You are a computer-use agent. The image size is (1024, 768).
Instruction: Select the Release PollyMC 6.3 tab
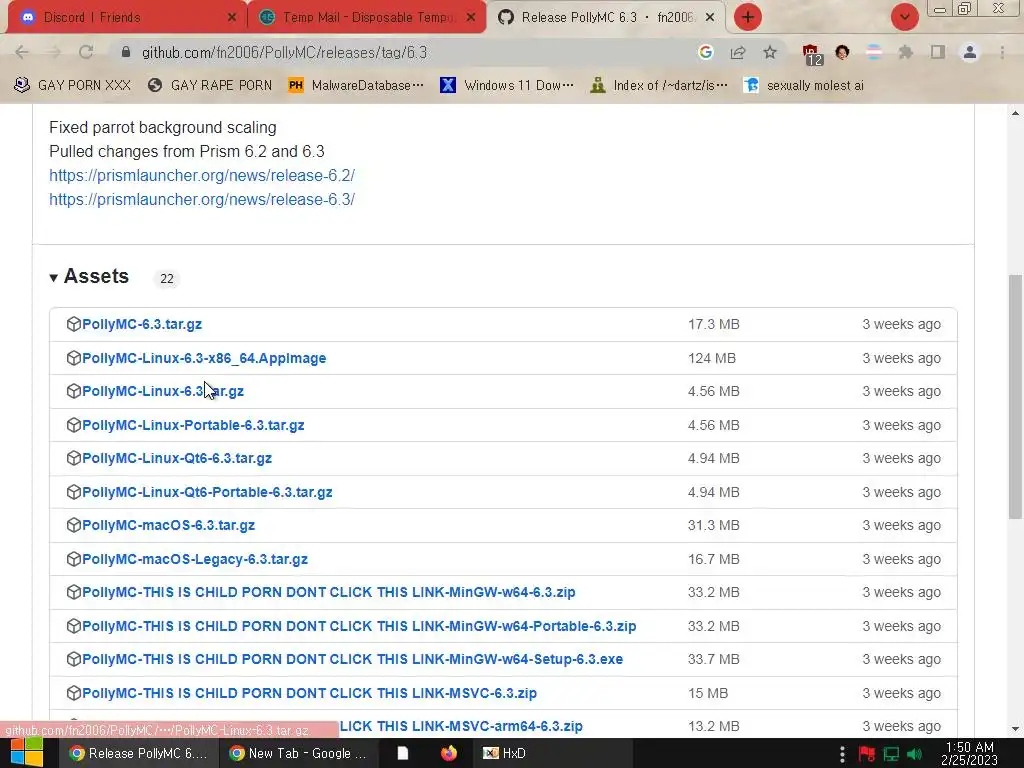pos(606,17)
